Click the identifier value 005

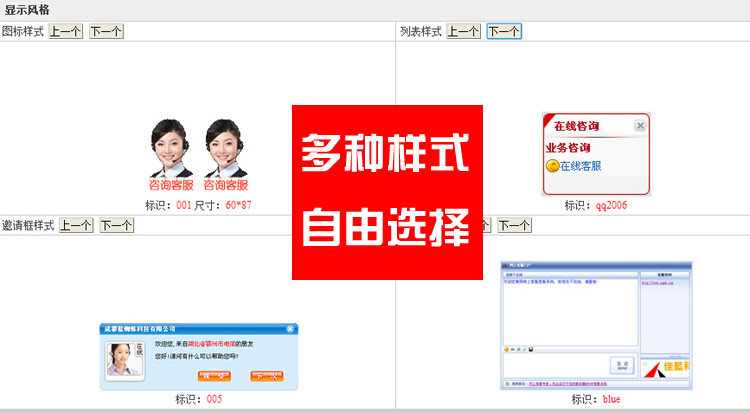point(214,399)
